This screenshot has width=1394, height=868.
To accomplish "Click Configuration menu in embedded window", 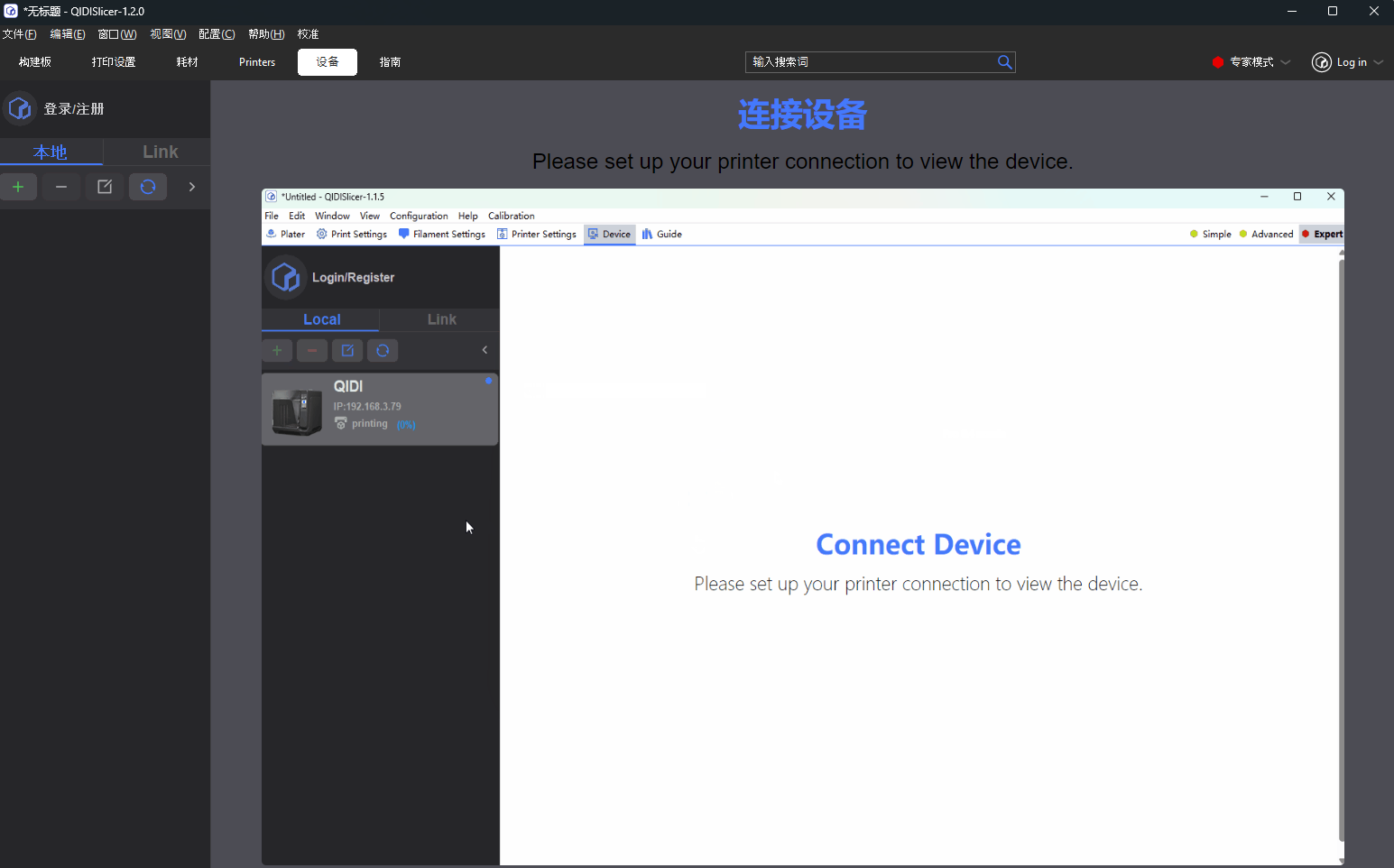I will click(419, 216).
